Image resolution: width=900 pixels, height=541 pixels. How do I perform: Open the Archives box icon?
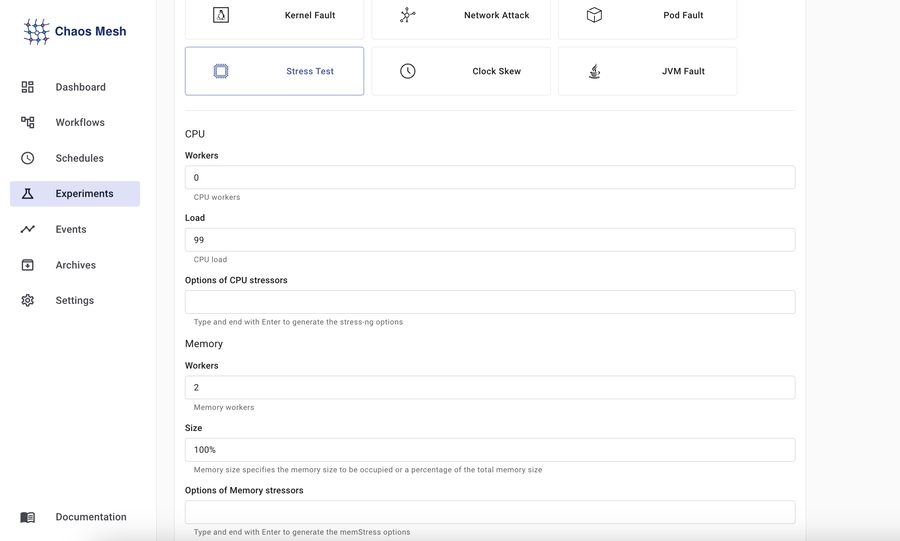tap(28, 265)
